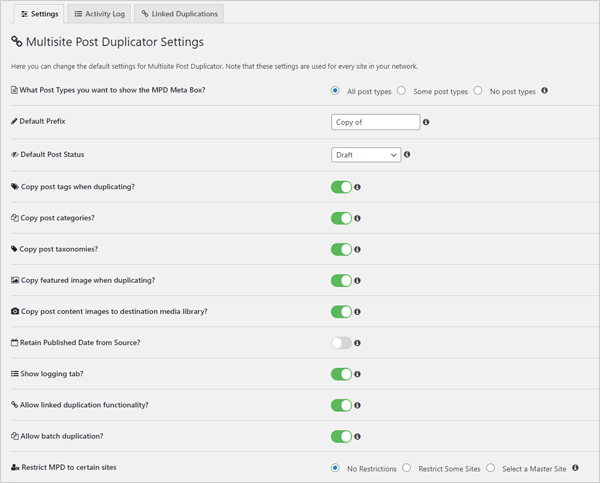Viewport: 600px width, 483px height.
Task: Click the Restrict MPD to certain sites label
Action: 69,467
